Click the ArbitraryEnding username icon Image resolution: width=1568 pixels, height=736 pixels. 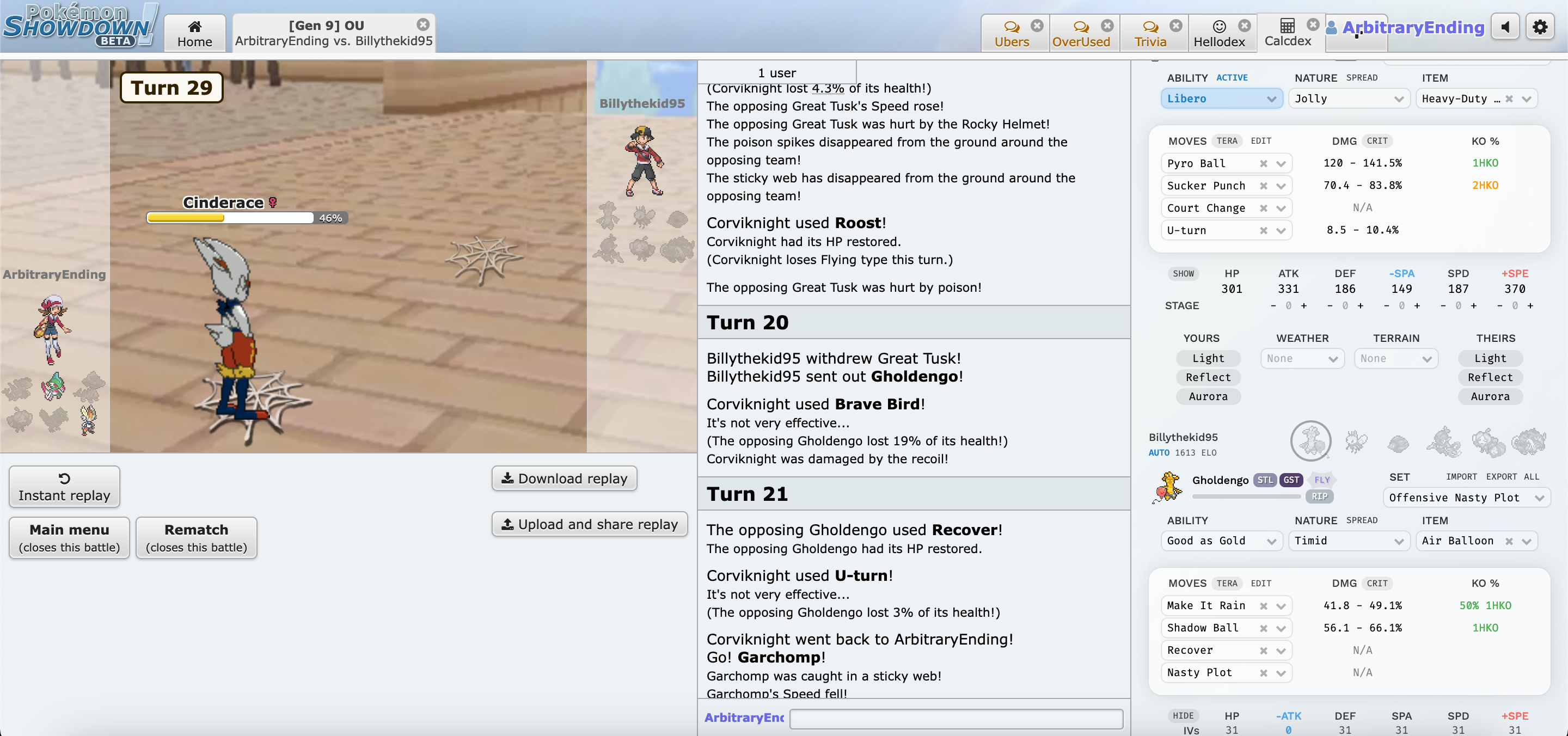tap(1331, 27)
